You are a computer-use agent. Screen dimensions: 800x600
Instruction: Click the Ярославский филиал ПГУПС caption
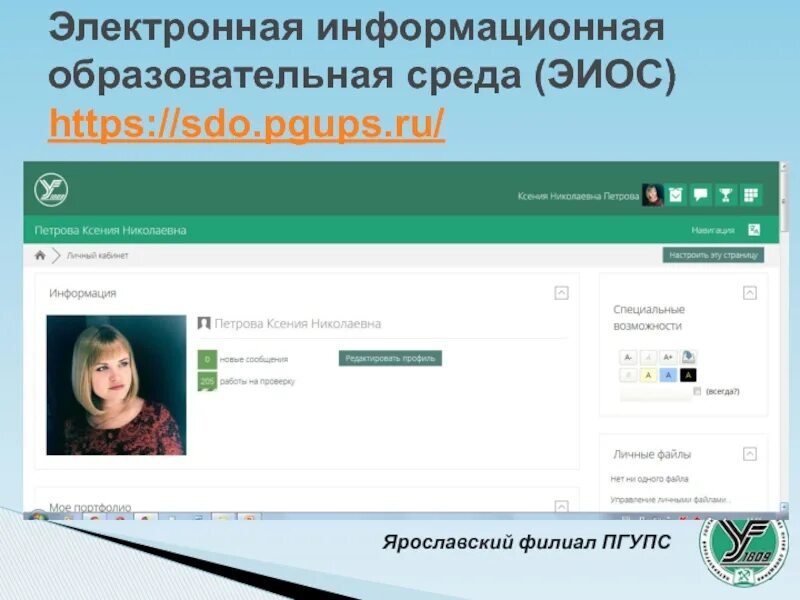pyautogui.click(x=527, y=542)
